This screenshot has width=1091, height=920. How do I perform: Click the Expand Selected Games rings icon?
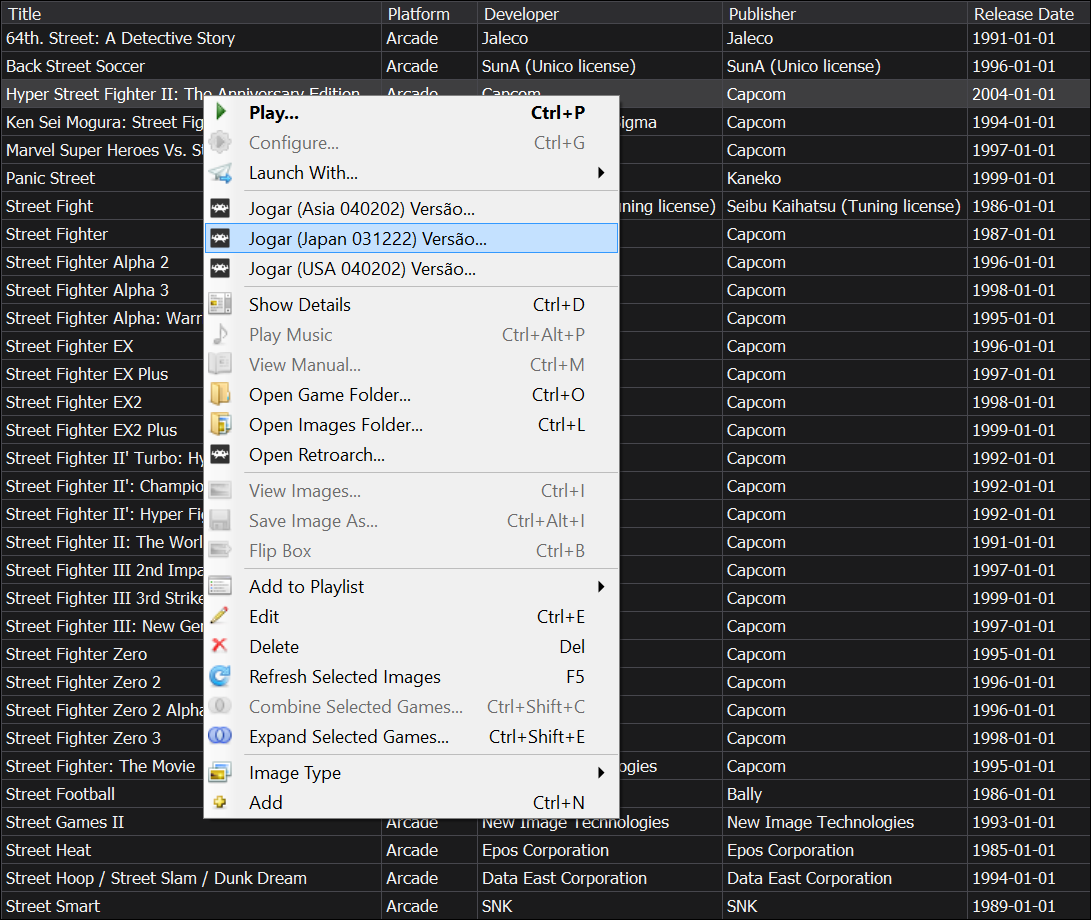click(x=220, y=736)
